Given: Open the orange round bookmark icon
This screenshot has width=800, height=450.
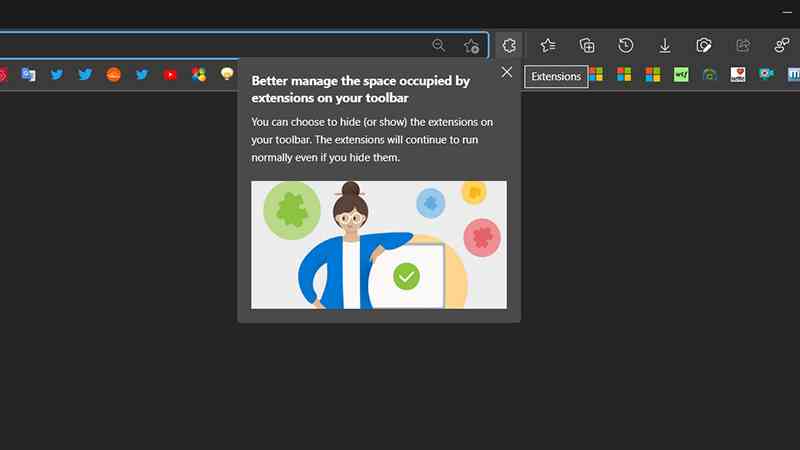Looking at the screenshot, I should pos(113,74).
